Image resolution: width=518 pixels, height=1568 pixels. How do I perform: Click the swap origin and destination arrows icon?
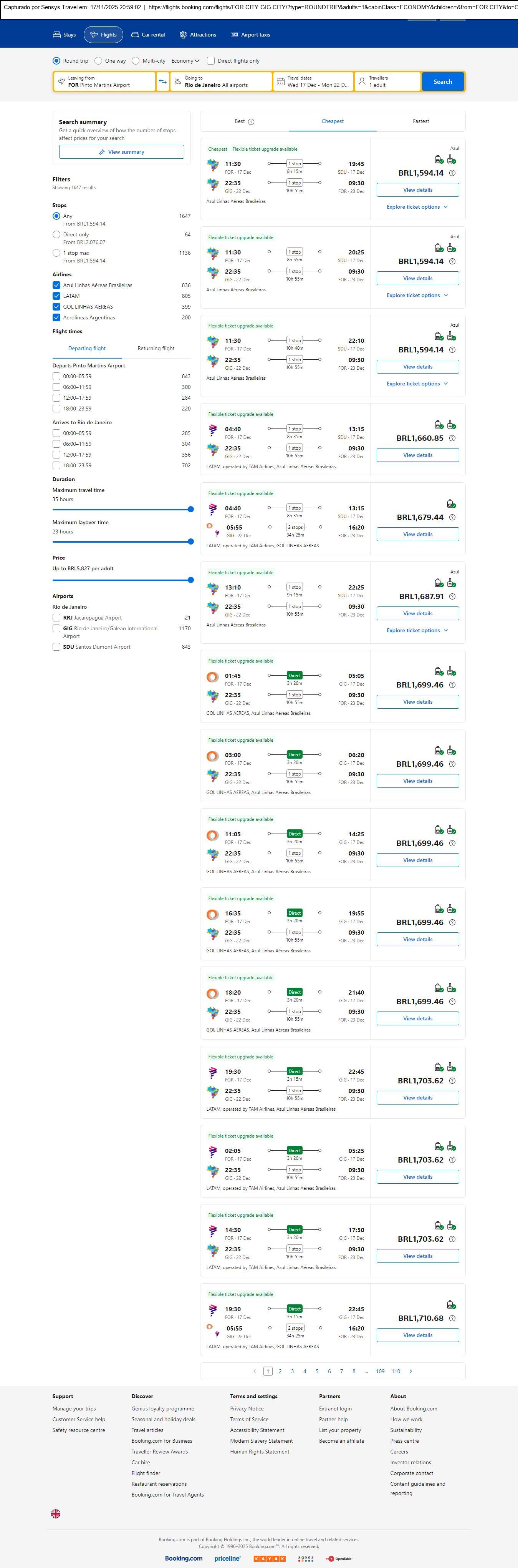162,81
